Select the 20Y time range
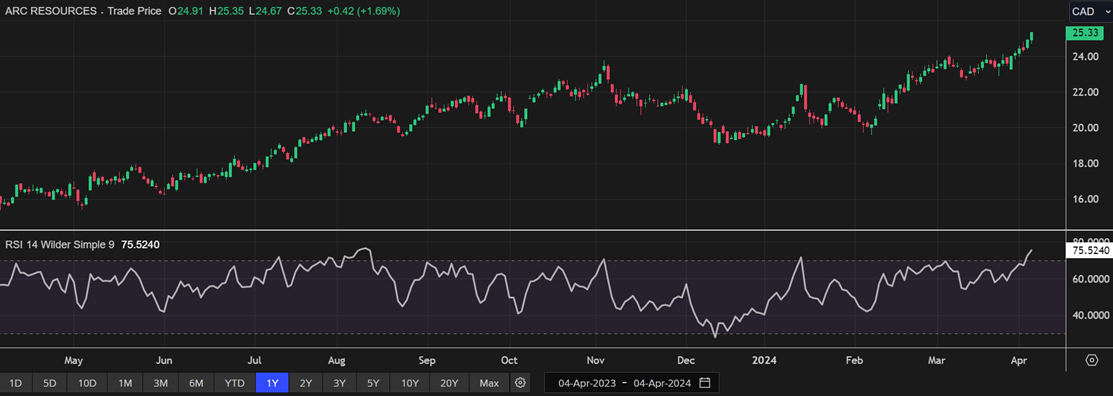The height and width of the screenshot is (396, 1113). coord(449,383)
